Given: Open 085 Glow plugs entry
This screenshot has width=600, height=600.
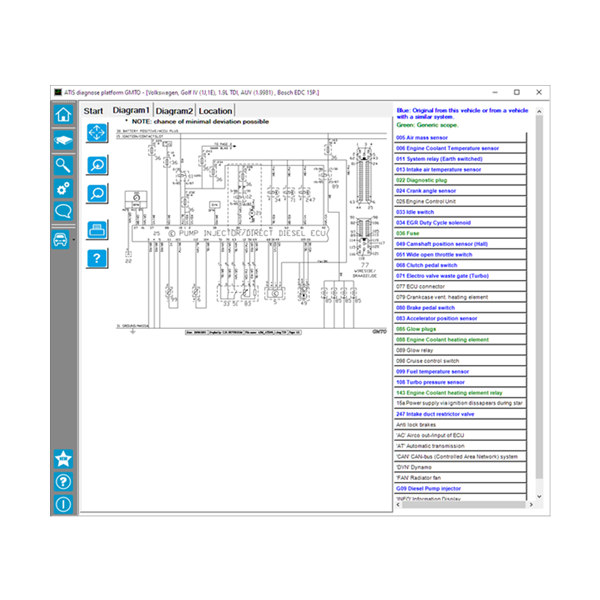Looking at the screenshot, I should point(460,329).
